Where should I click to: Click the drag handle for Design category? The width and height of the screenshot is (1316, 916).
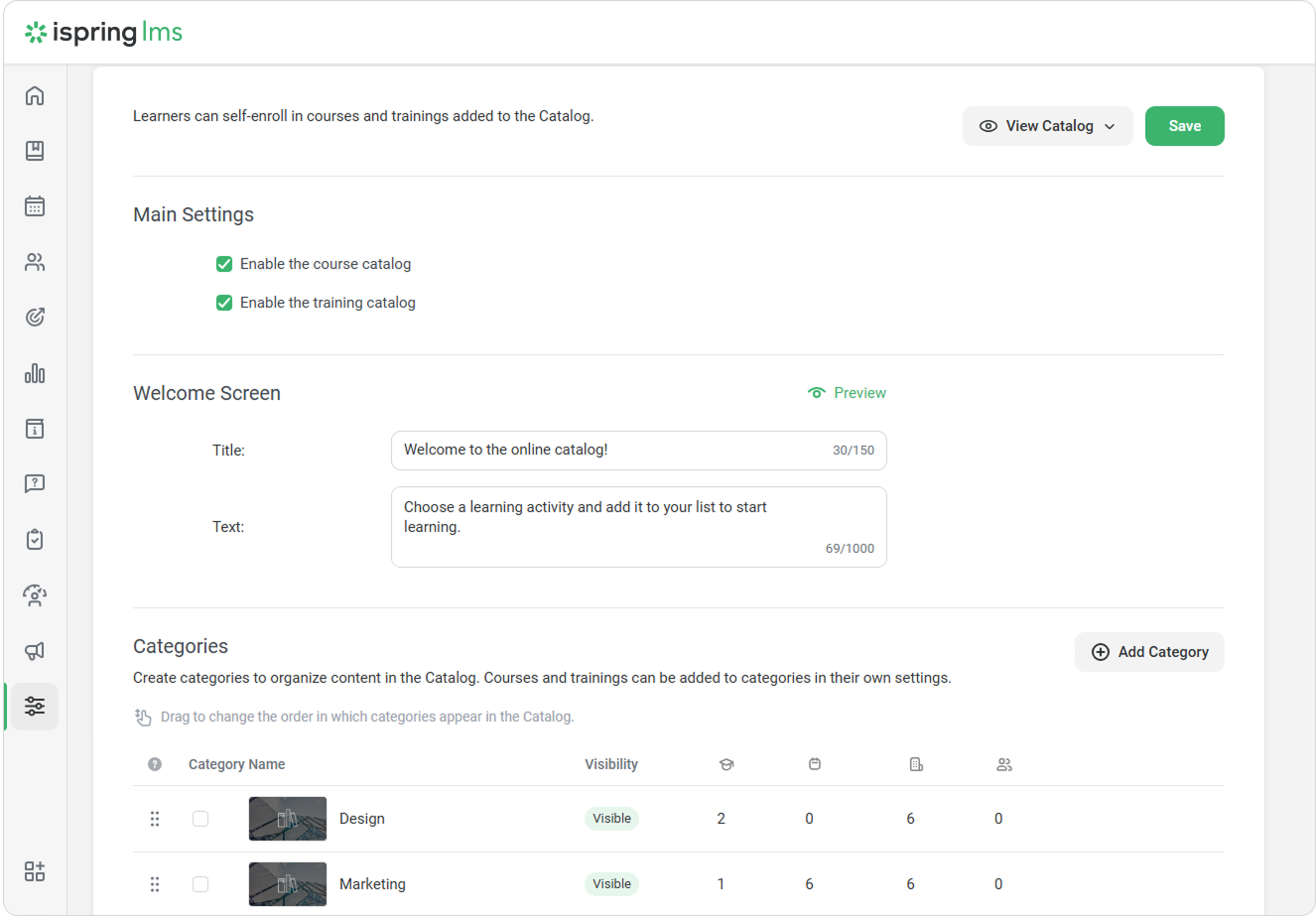[x=155, y=819]
